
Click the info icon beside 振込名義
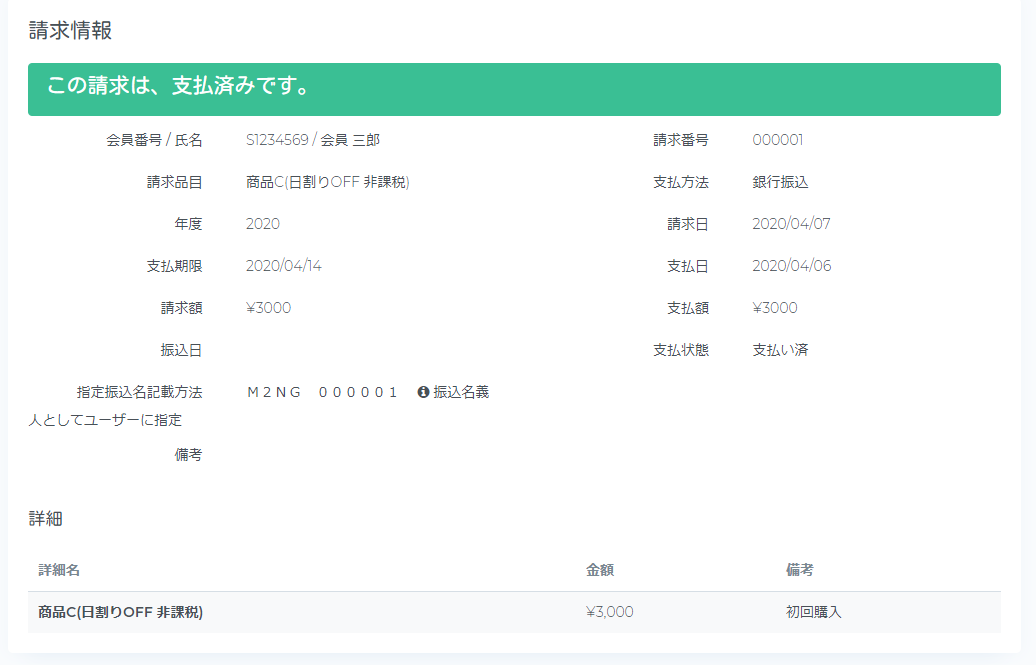coord(423,392)
